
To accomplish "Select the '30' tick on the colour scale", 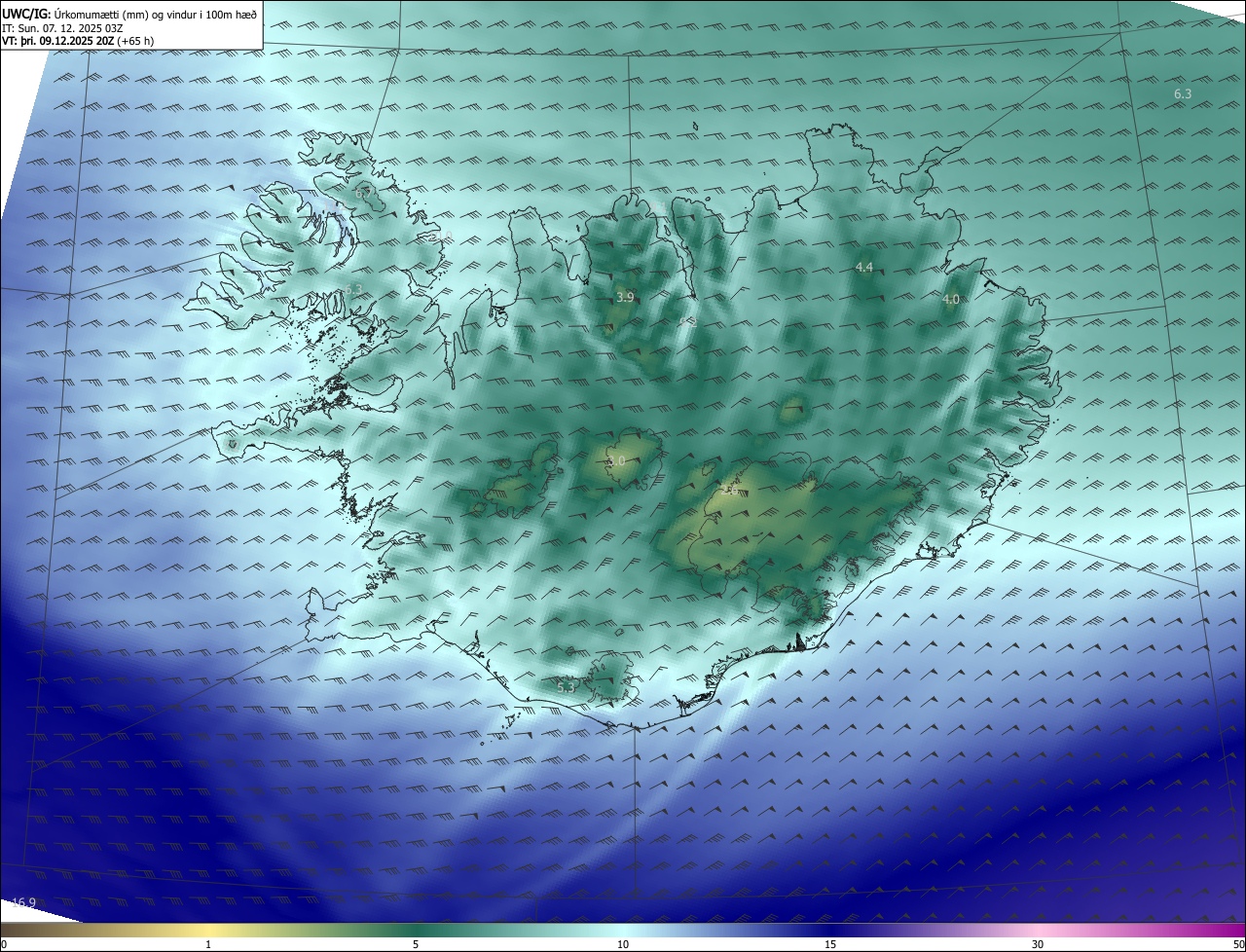I will point(1038,945).
